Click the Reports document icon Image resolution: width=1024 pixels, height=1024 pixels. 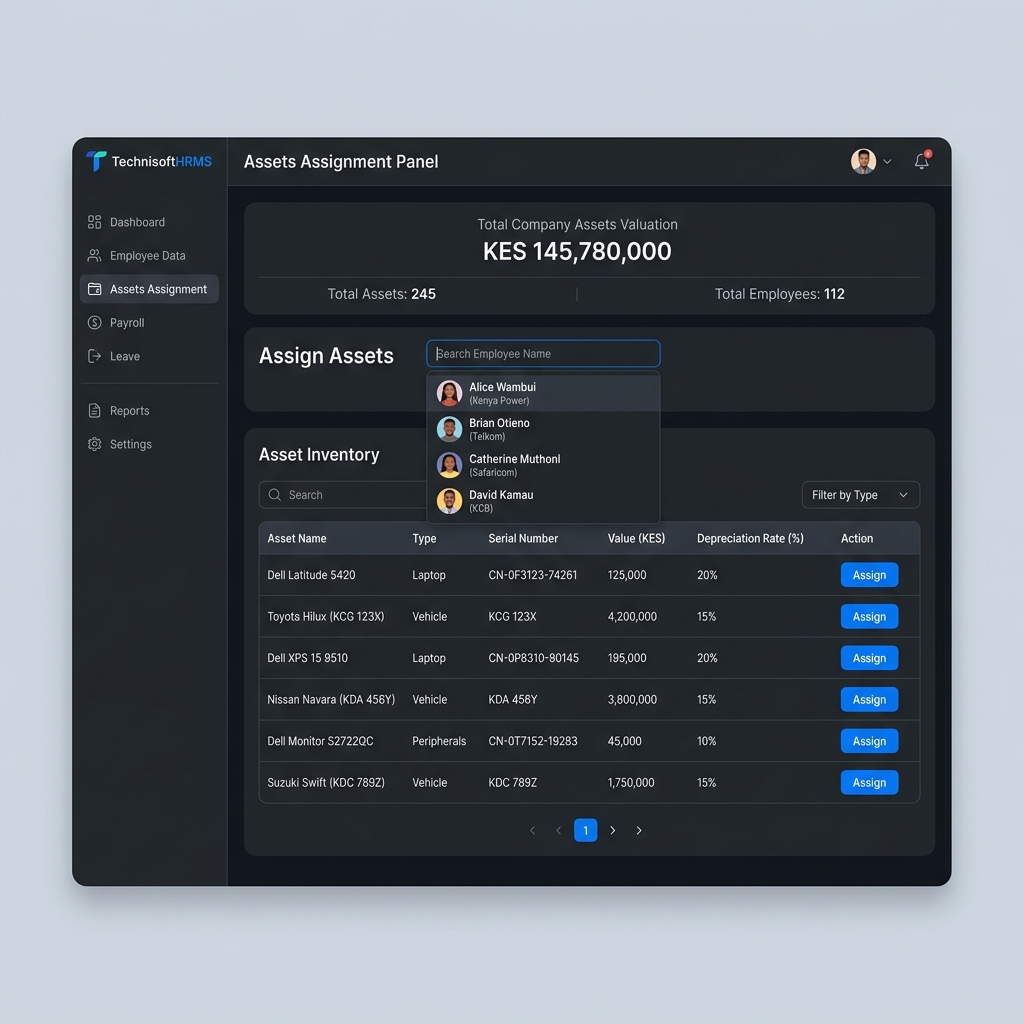point(95,411)
